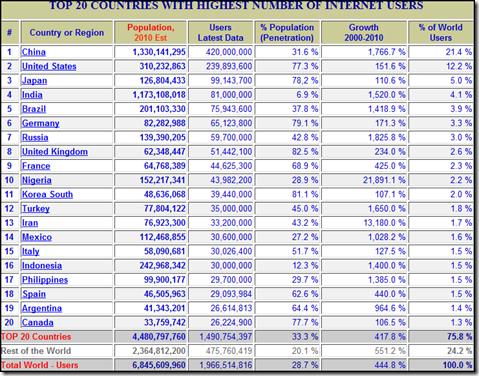
Task: Click the Italy link
Action: 31,251
